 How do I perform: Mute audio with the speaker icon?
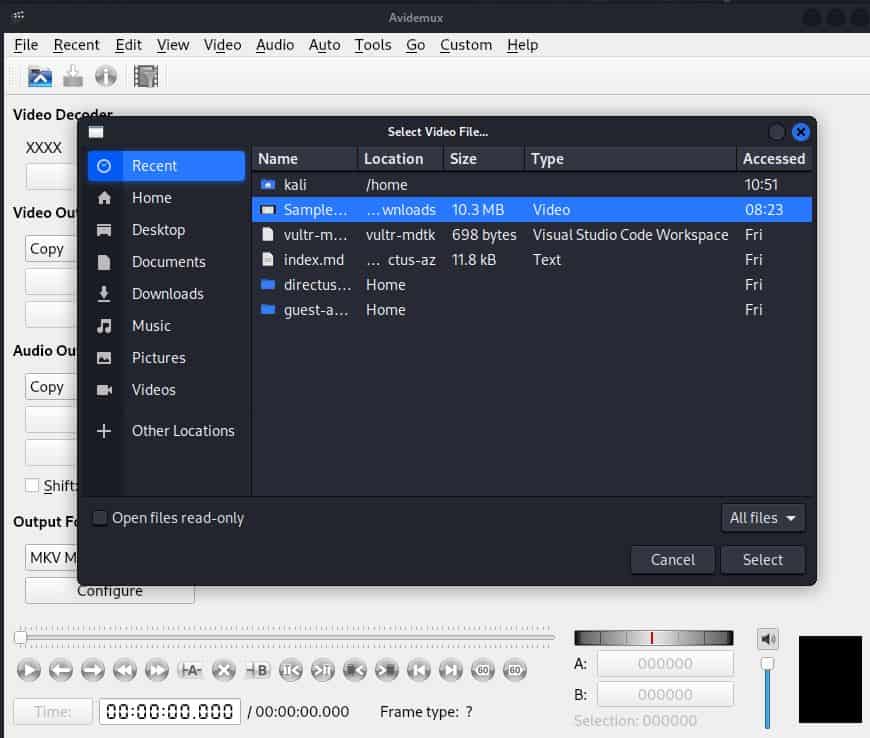point(767,638)
